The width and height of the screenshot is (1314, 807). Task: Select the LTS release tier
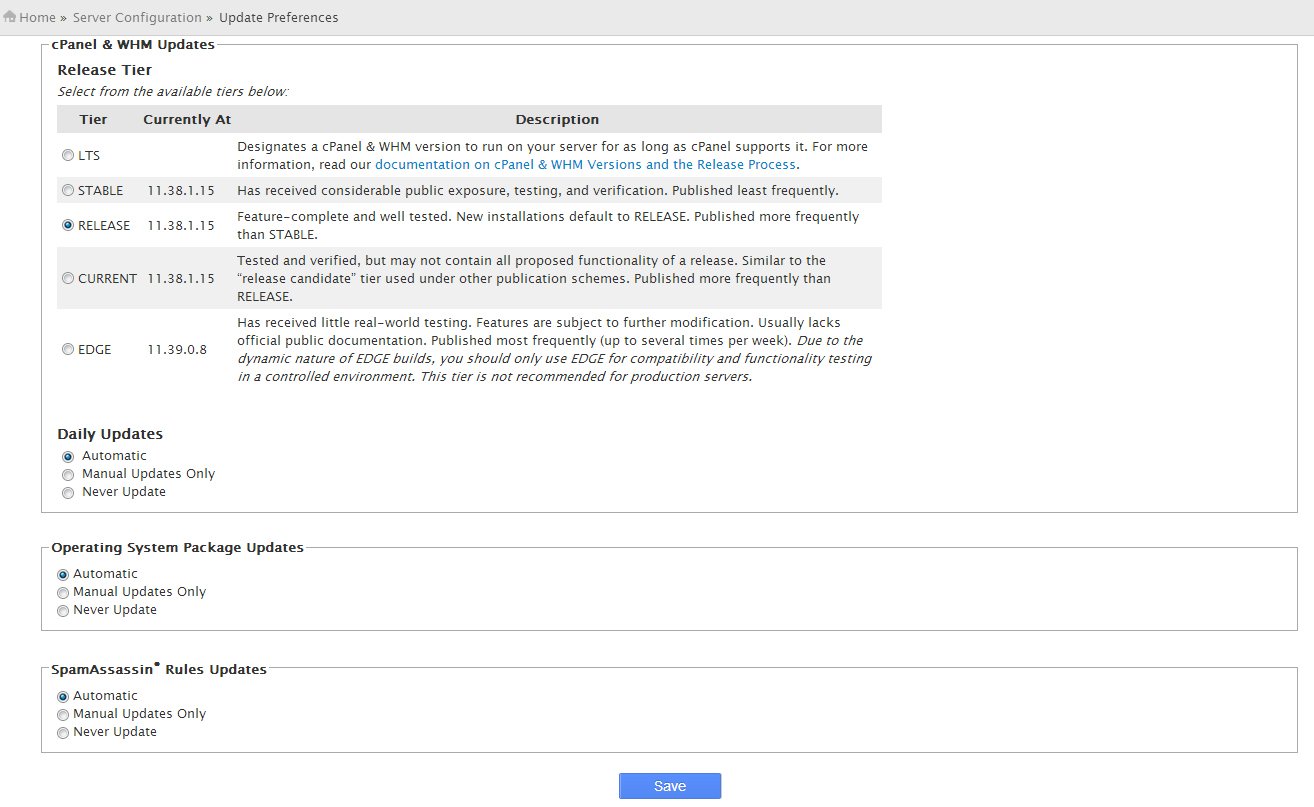point(68,156)
